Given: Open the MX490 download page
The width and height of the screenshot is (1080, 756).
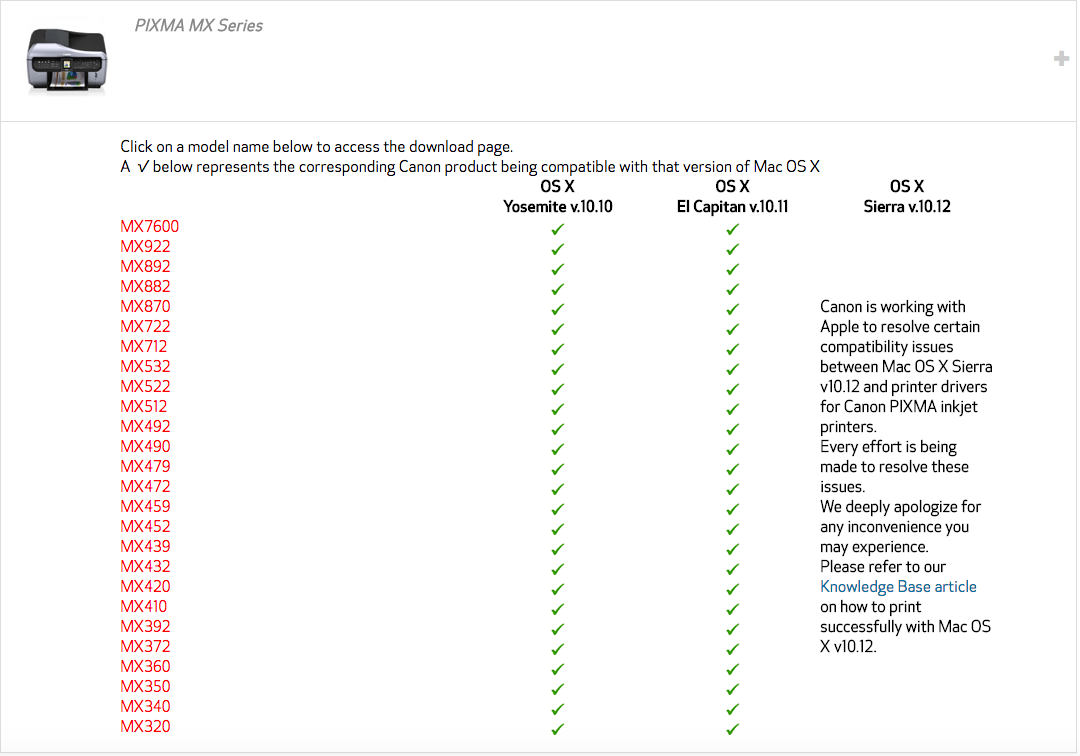Looking at the screenshot, I should point(145,446).
